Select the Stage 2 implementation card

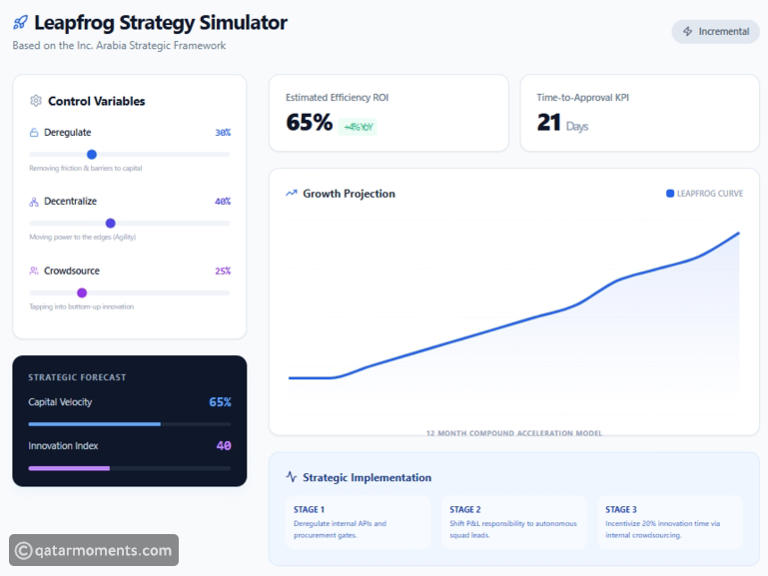514,522
